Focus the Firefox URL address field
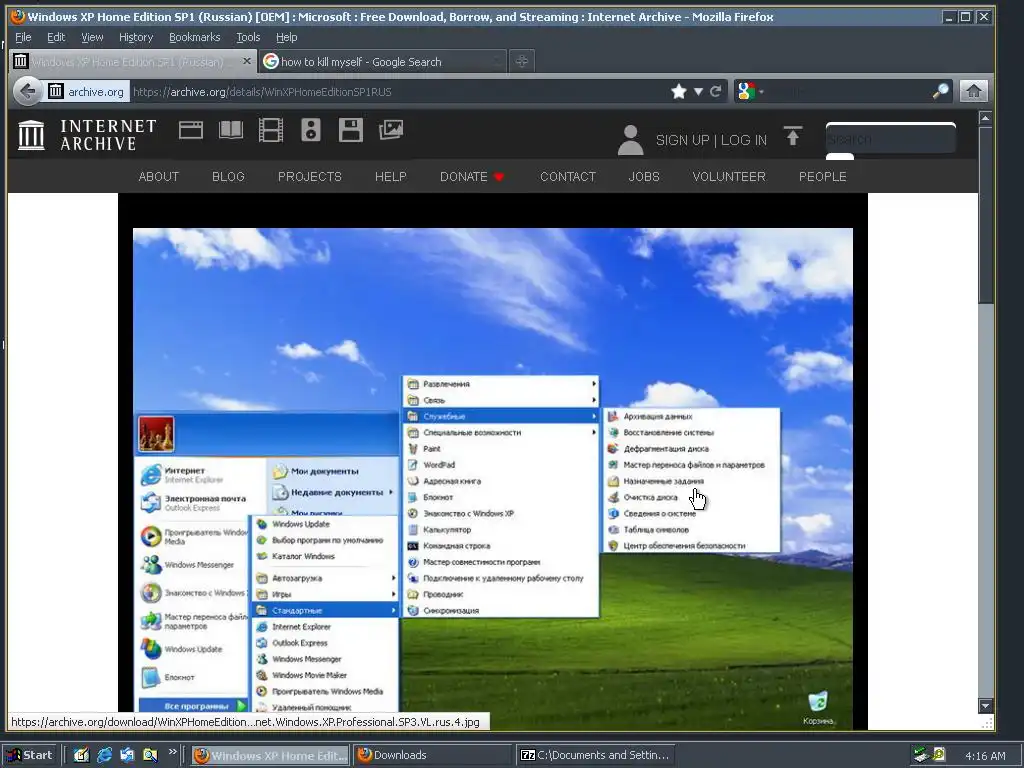 pyautogui.click(x=398, y=91)
